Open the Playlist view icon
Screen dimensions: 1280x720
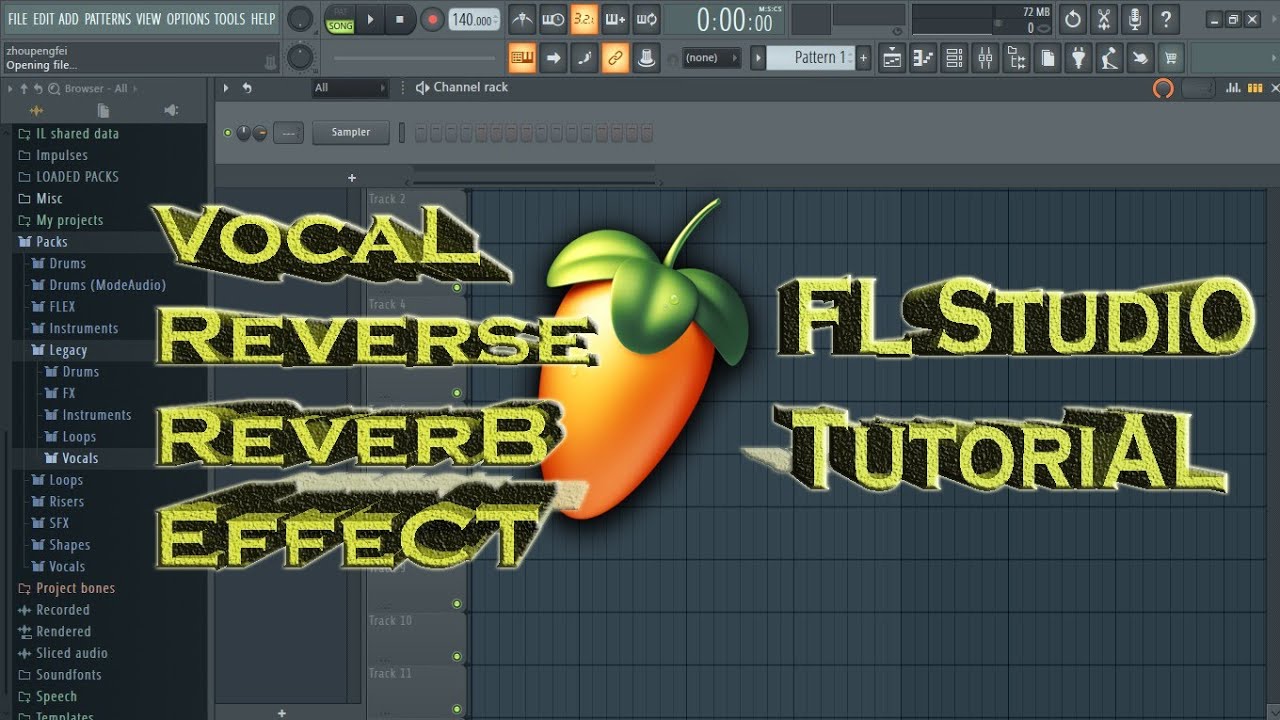click(892, 58)
